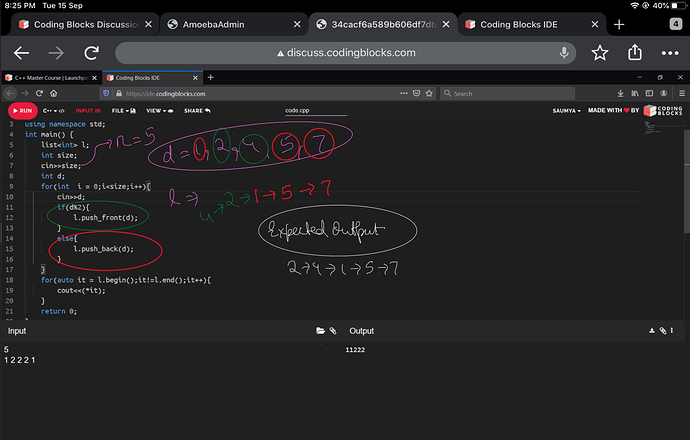Add a new Firefox tab with small plus
Image resolution: width=690 pixels, height=440 pixels.
tap(210, 77)
